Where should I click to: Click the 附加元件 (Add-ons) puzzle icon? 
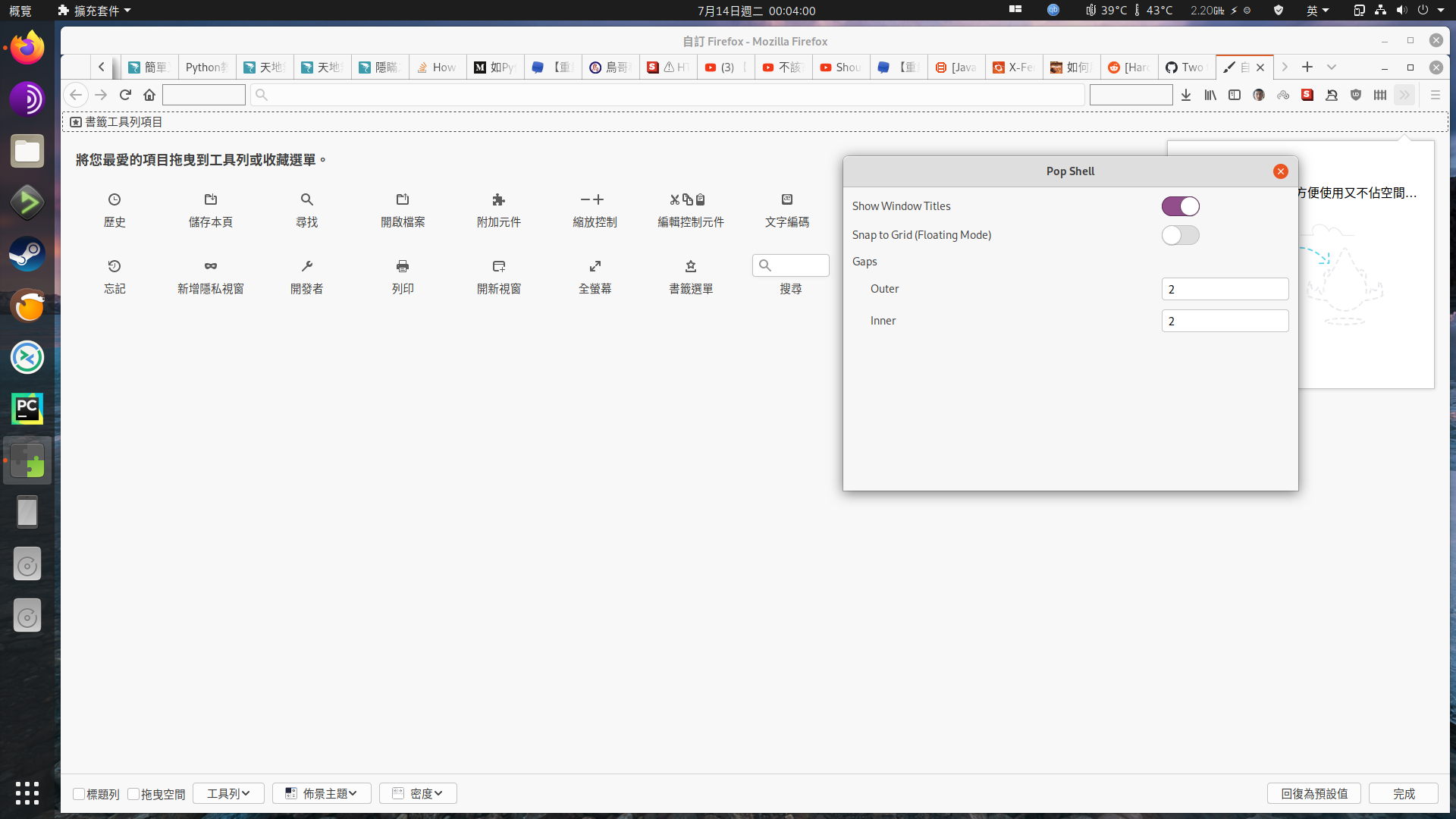(499, 199)
